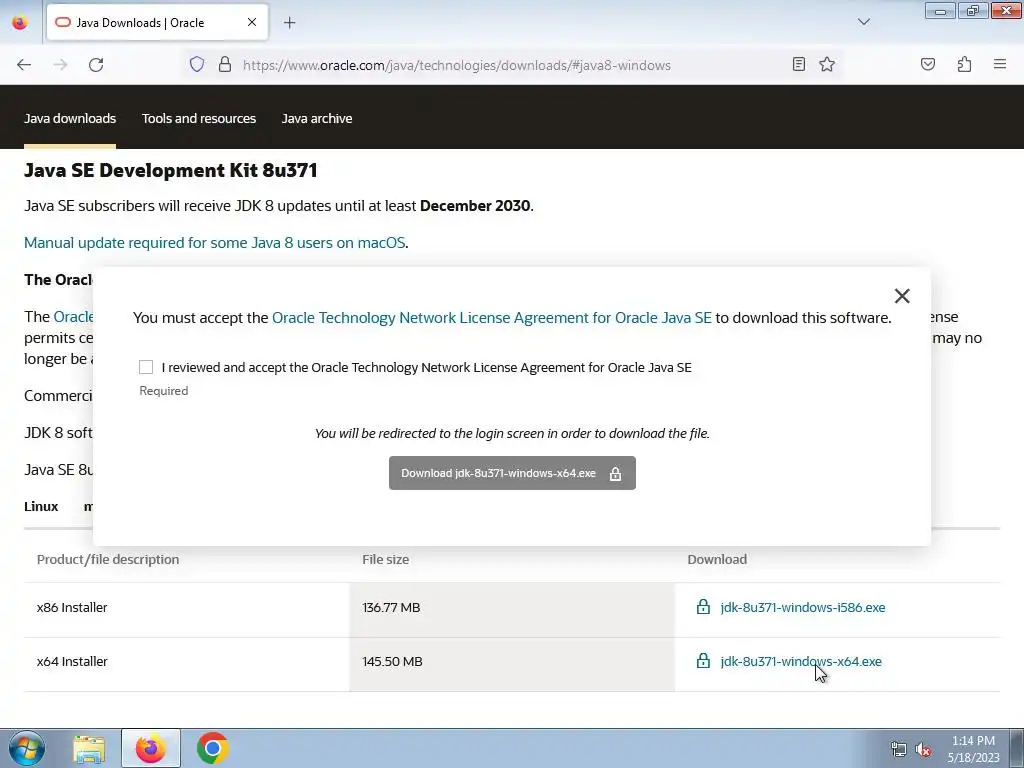This screenshot has height=768, width=1024.
Task: Open Oracle Technology Network License Agreement link
Action: (492, 317)
